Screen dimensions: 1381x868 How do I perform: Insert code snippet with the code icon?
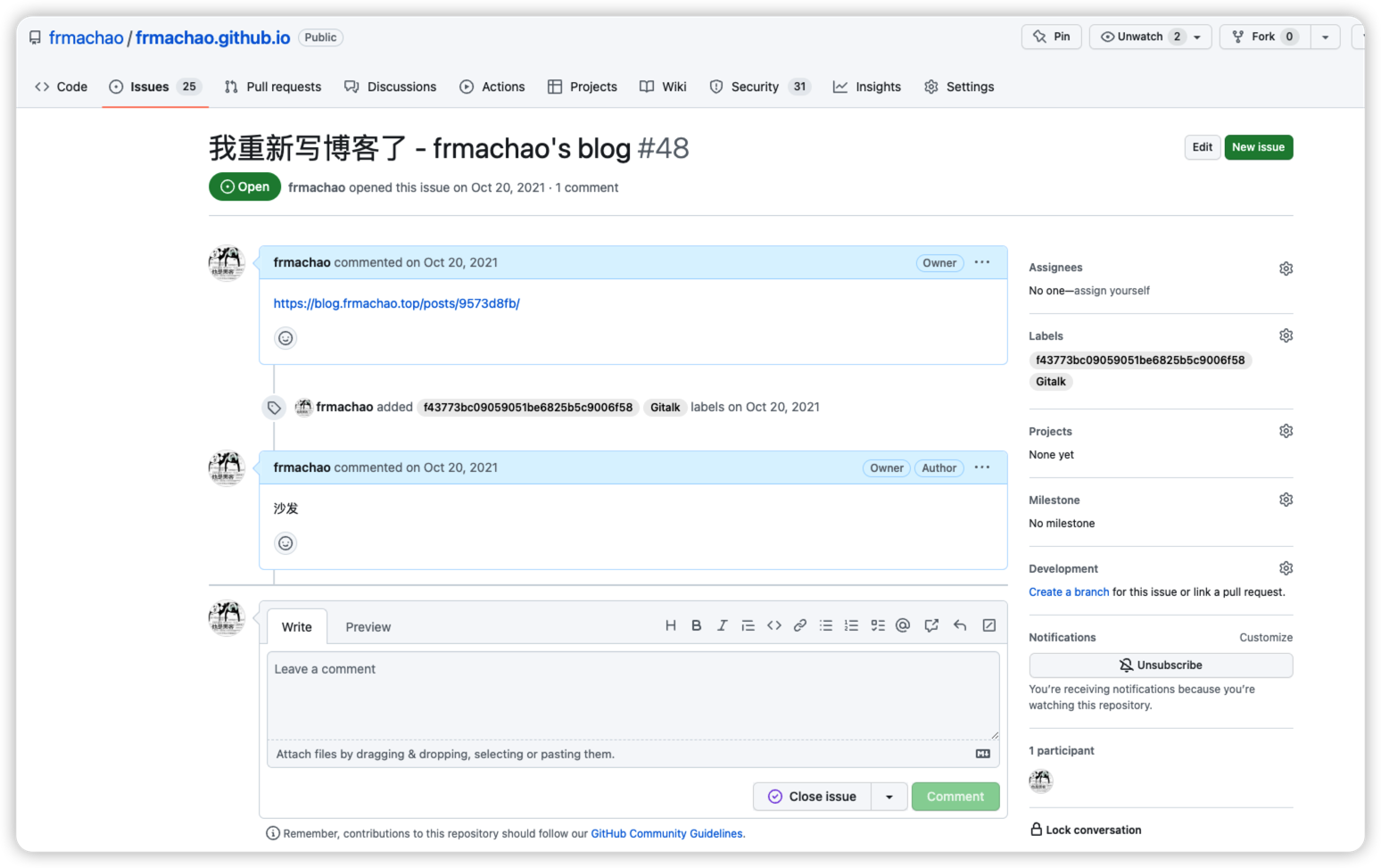(773, 625)
